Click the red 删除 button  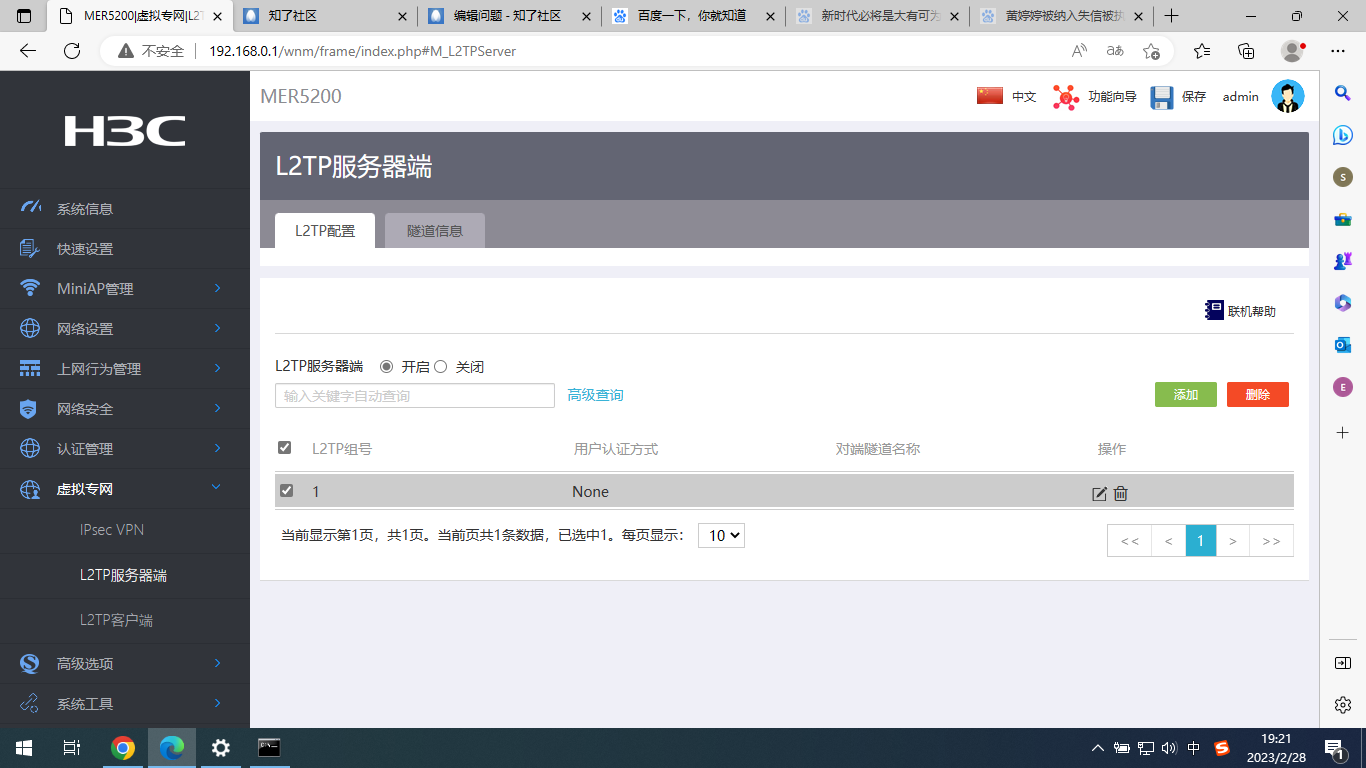[1258, 395]
